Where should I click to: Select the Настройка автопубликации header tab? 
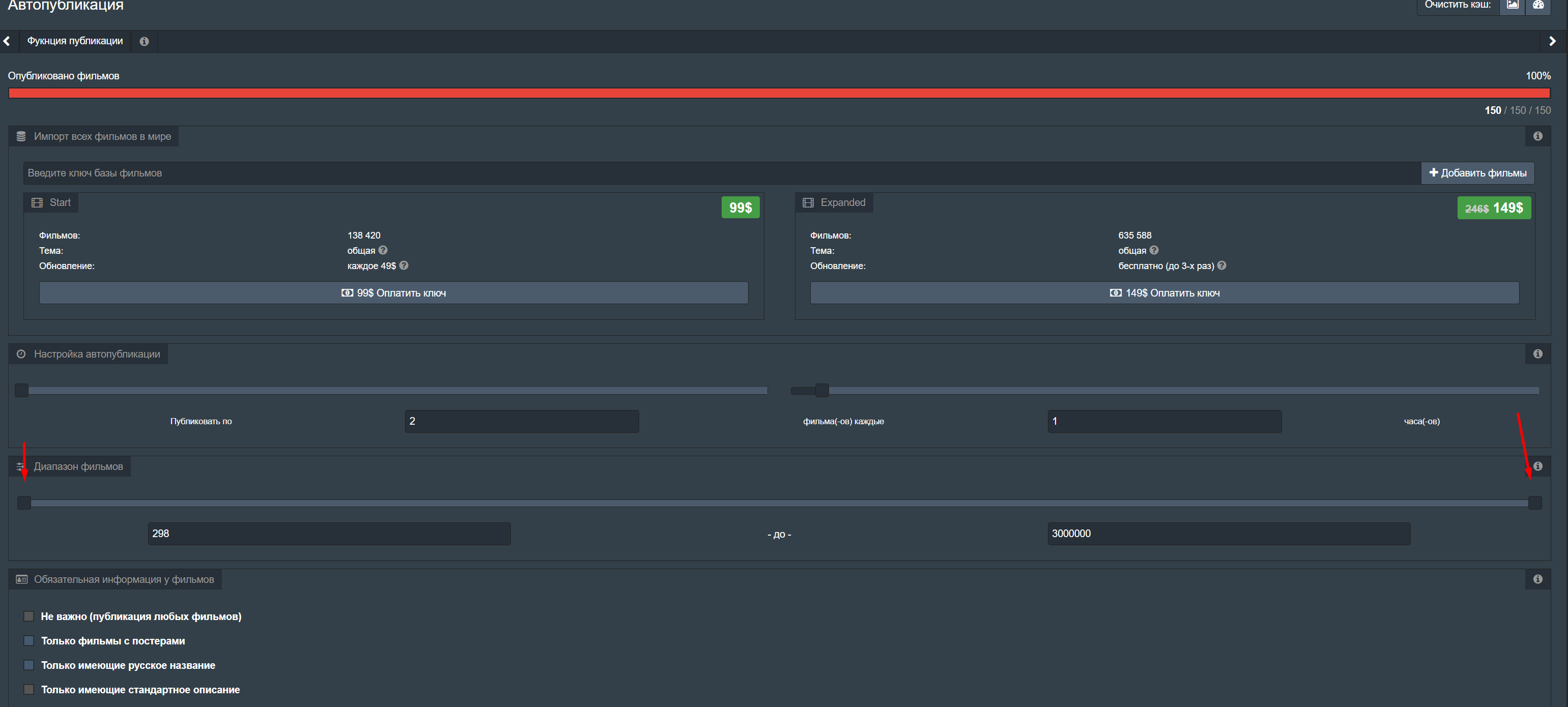tap(88, 354)
